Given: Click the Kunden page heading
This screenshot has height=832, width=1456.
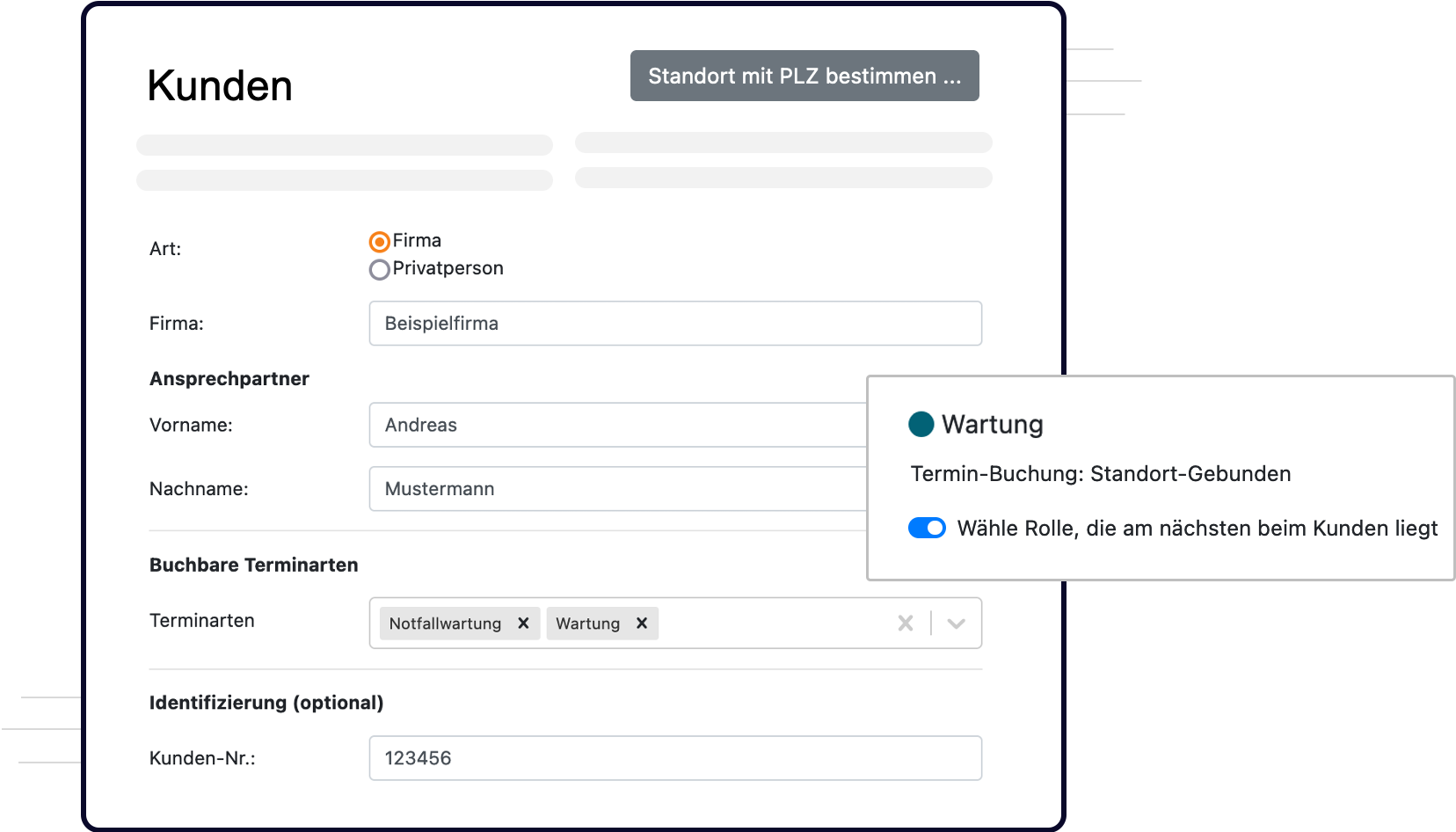Looking at the screenshot, I should click(220, 86).
